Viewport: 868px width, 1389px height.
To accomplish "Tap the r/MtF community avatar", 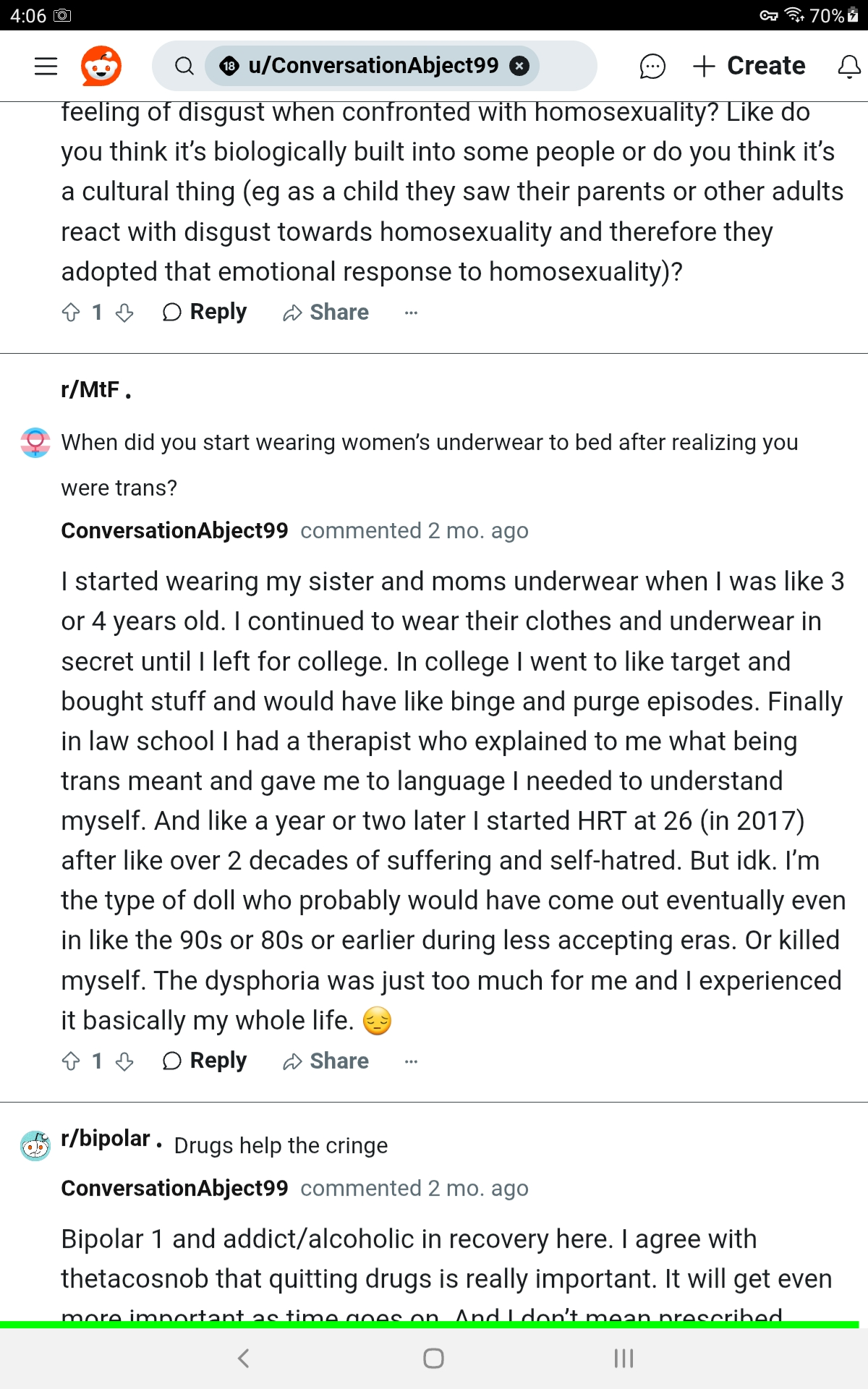I will pyautogui.click(x=35, y=443).
